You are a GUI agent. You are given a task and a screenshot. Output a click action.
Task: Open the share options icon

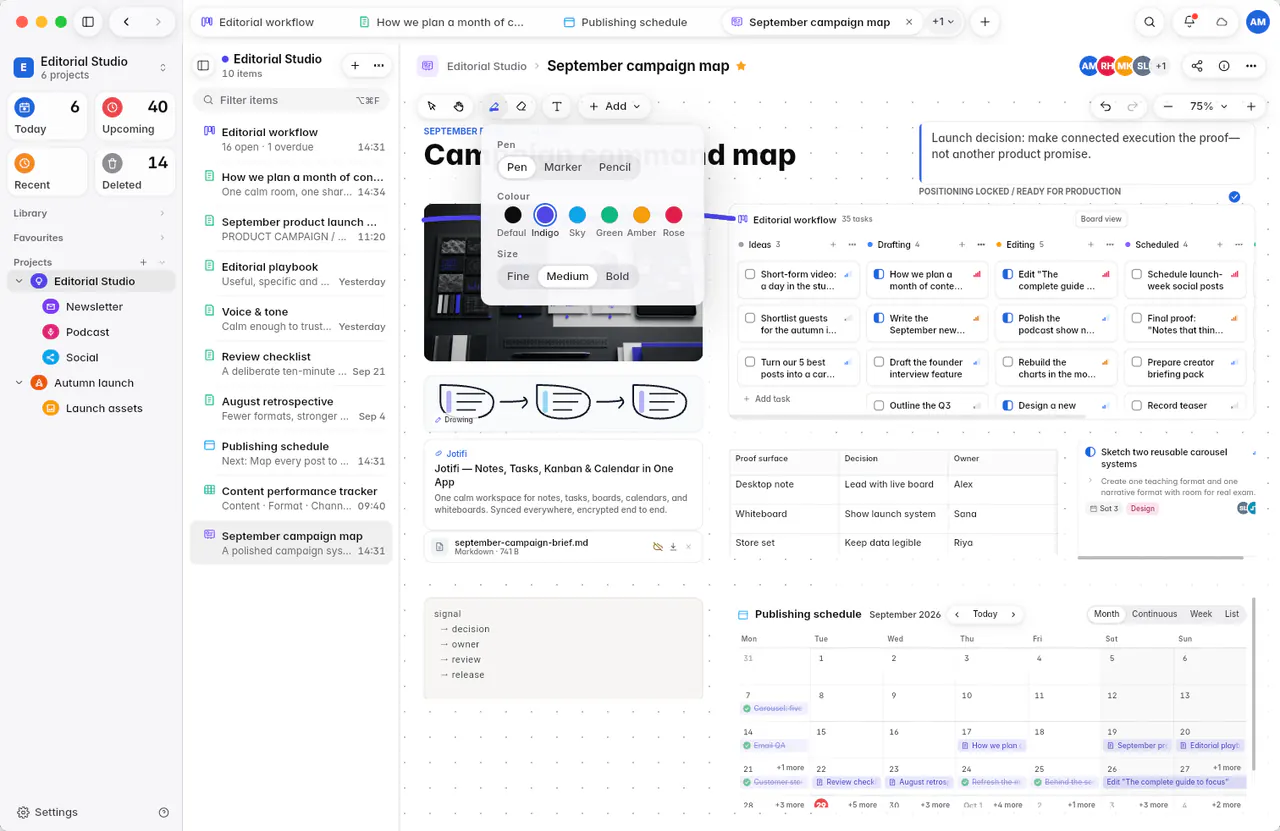(x=1197, y=66)
